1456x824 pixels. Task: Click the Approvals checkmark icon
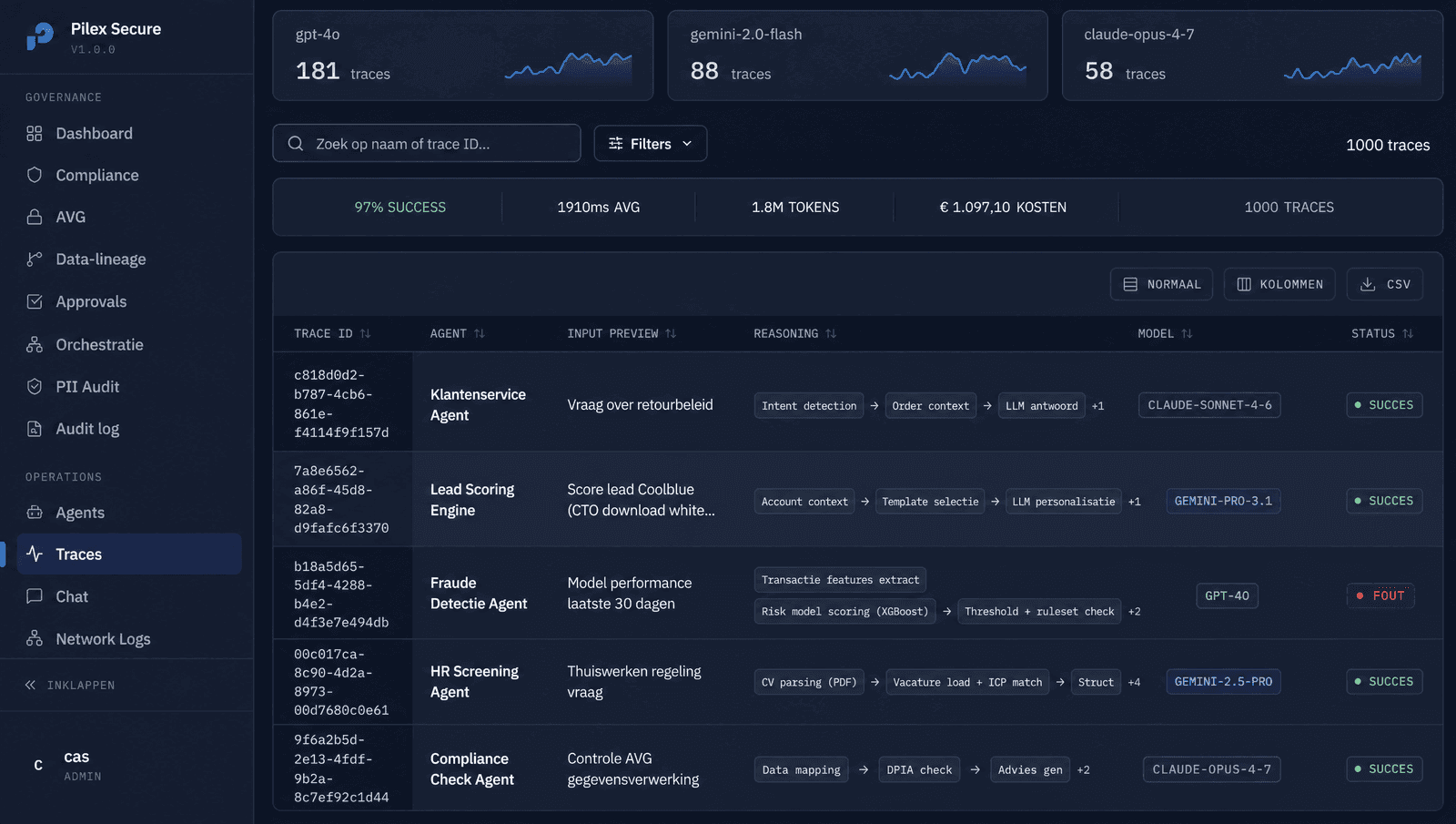[x=35, y=301]
